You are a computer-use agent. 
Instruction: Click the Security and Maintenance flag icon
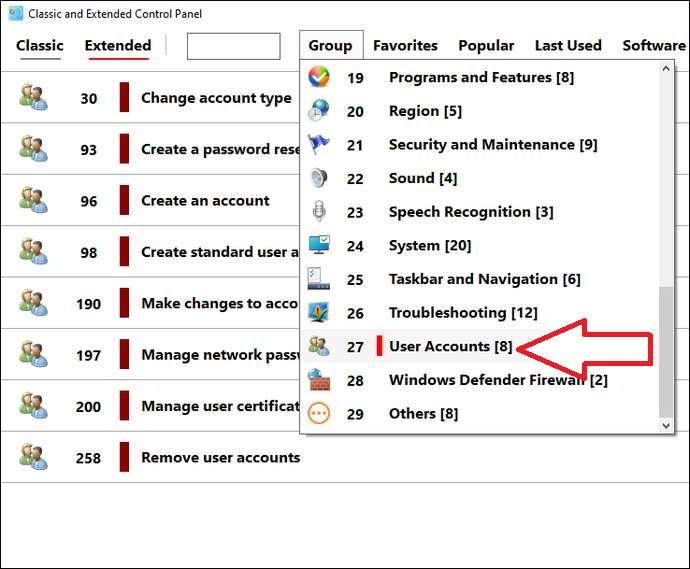[319, 144]
